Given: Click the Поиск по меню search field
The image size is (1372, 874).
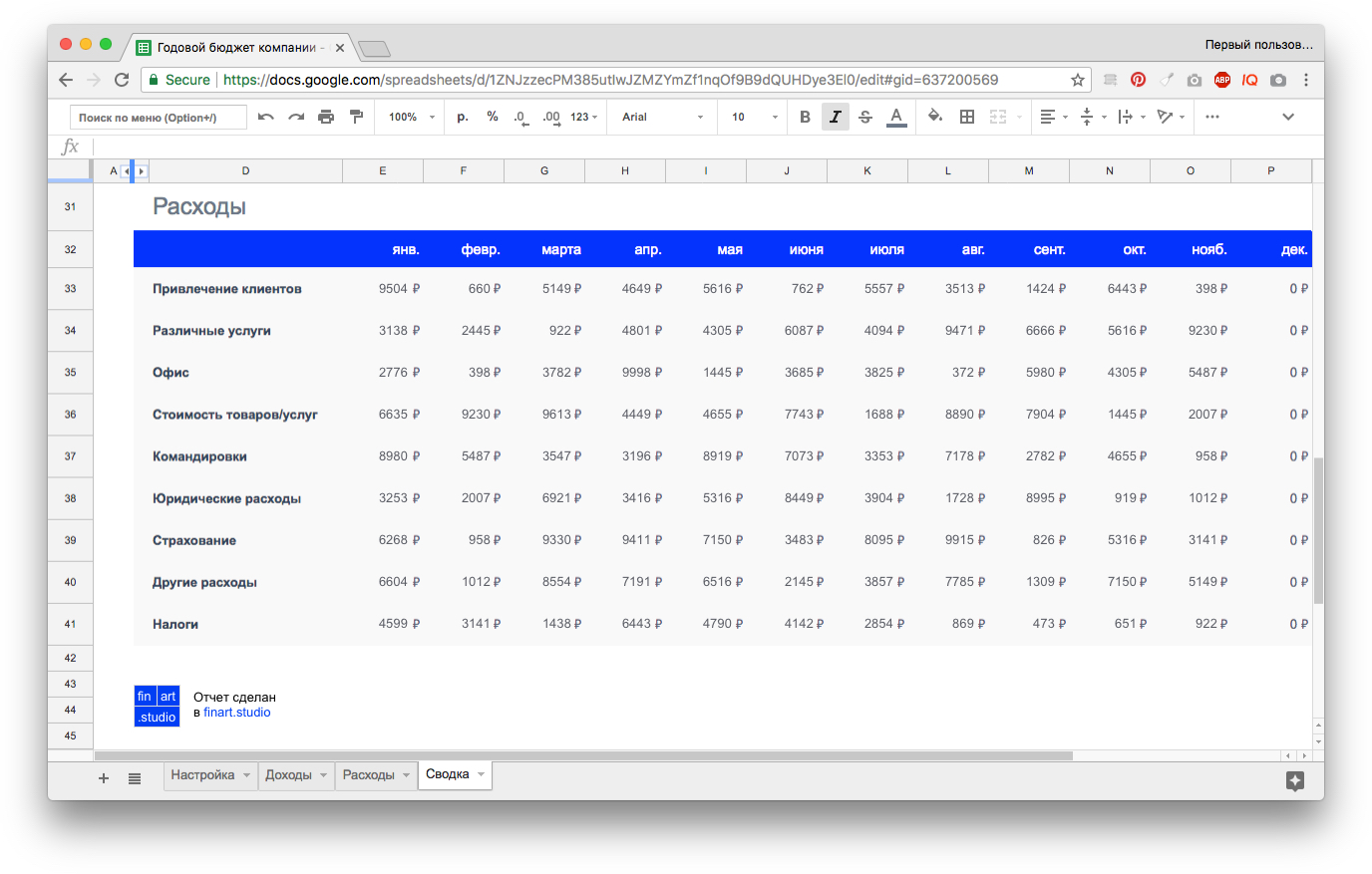Looking at the screenshot, I should 158,118.
